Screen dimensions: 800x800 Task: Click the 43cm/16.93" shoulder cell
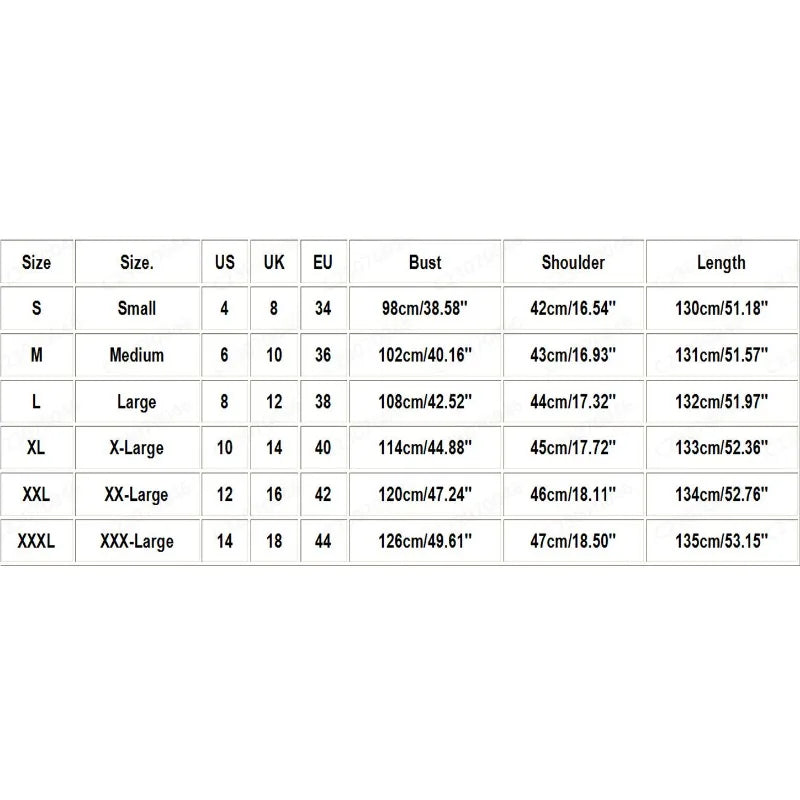(x=573, y=355)
